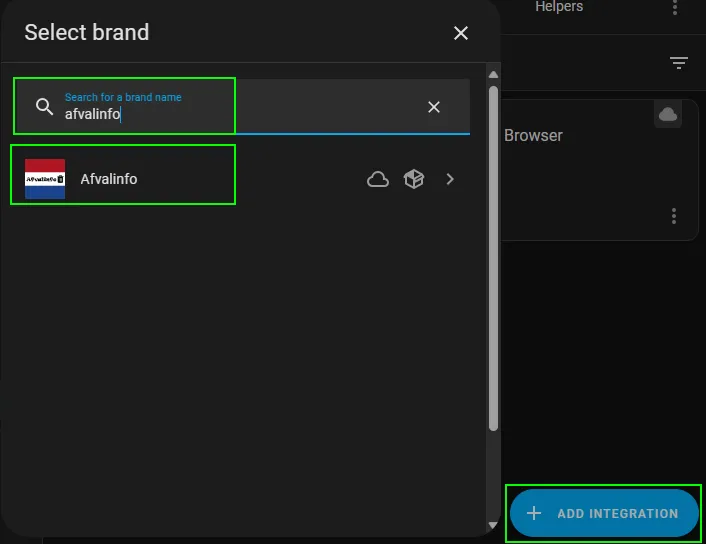706x544 pixels.
Task: Click the dialog scrollbar up arrow
Action: click(x=493, y=75)
